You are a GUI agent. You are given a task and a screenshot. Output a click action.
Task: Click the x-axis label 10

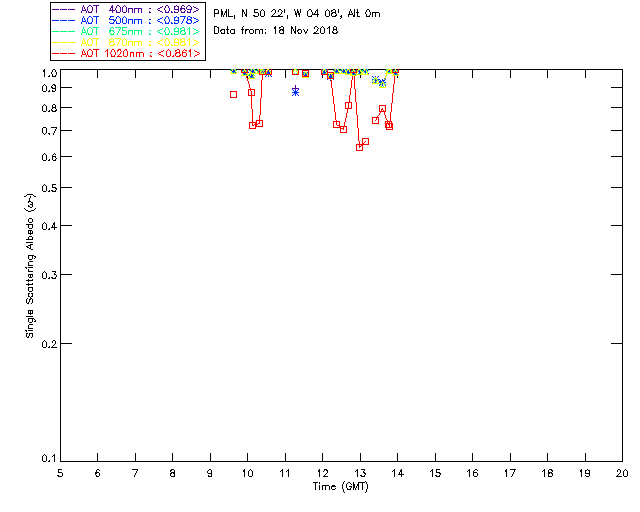pos(248,473)
